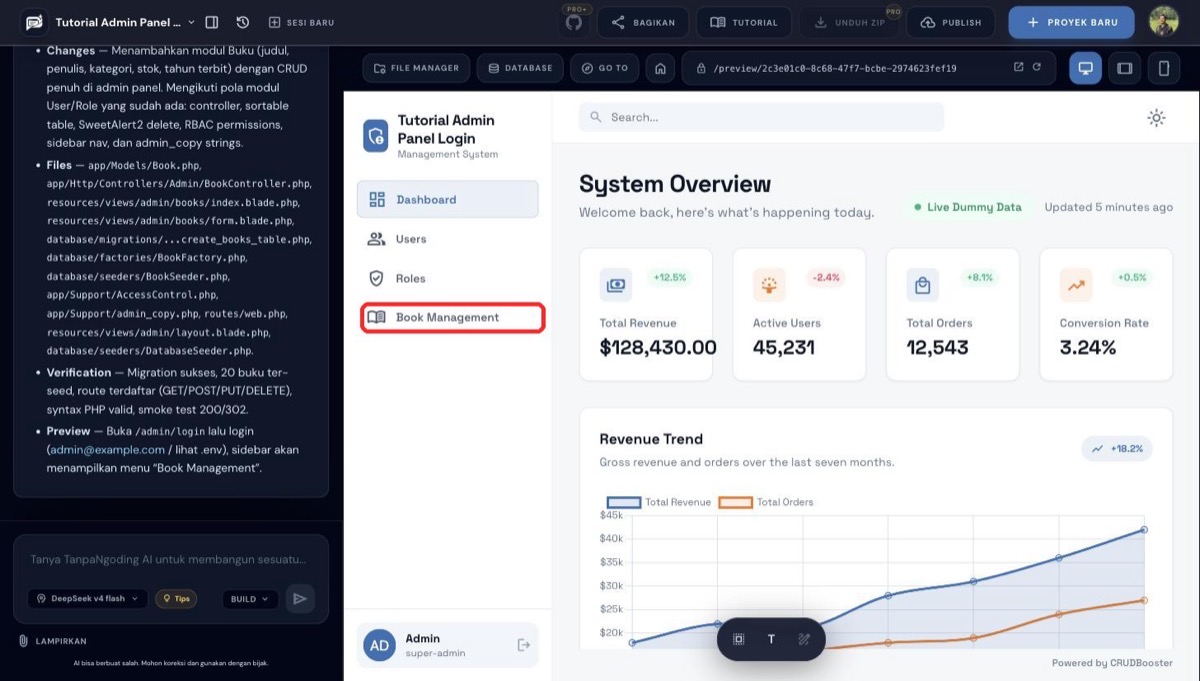Click the Conversion Rate trend icon

[1076, 285]
